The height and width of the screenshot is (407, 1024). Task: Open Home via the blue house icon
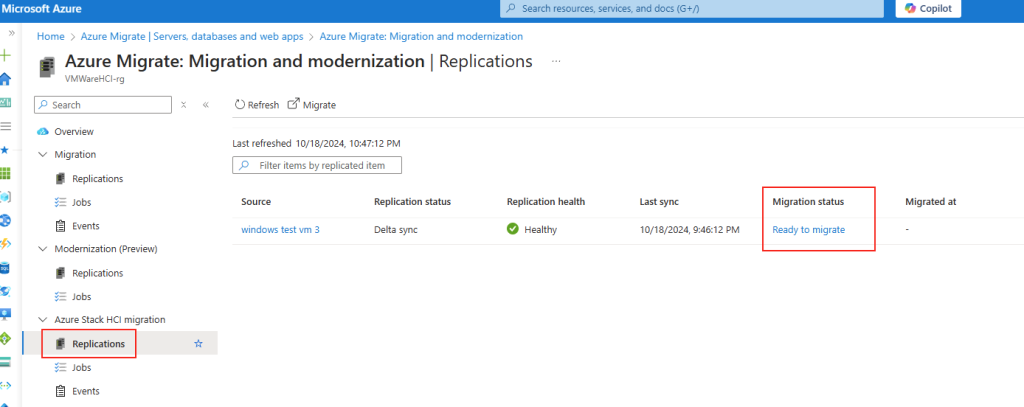point(5,79)
